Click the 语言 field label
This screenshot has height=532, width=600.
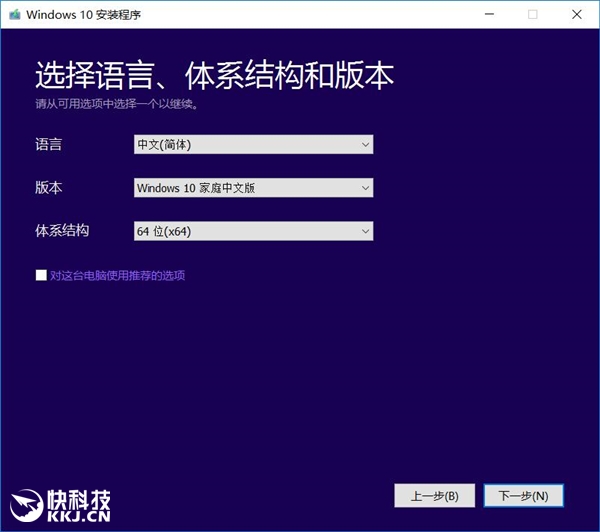[x=48, y=144]
